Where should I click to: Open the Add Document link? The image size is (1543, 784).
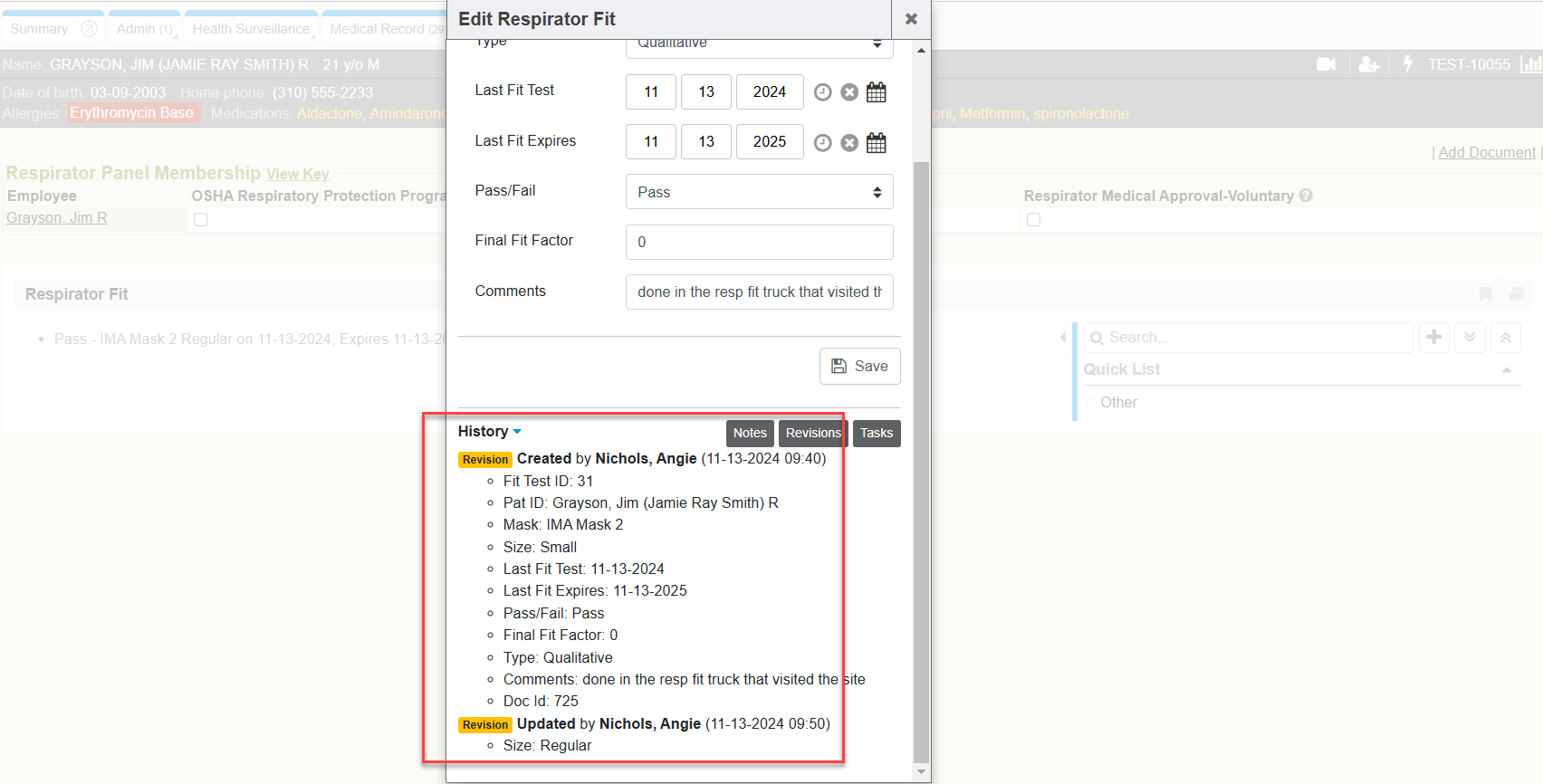(1486, 152)
